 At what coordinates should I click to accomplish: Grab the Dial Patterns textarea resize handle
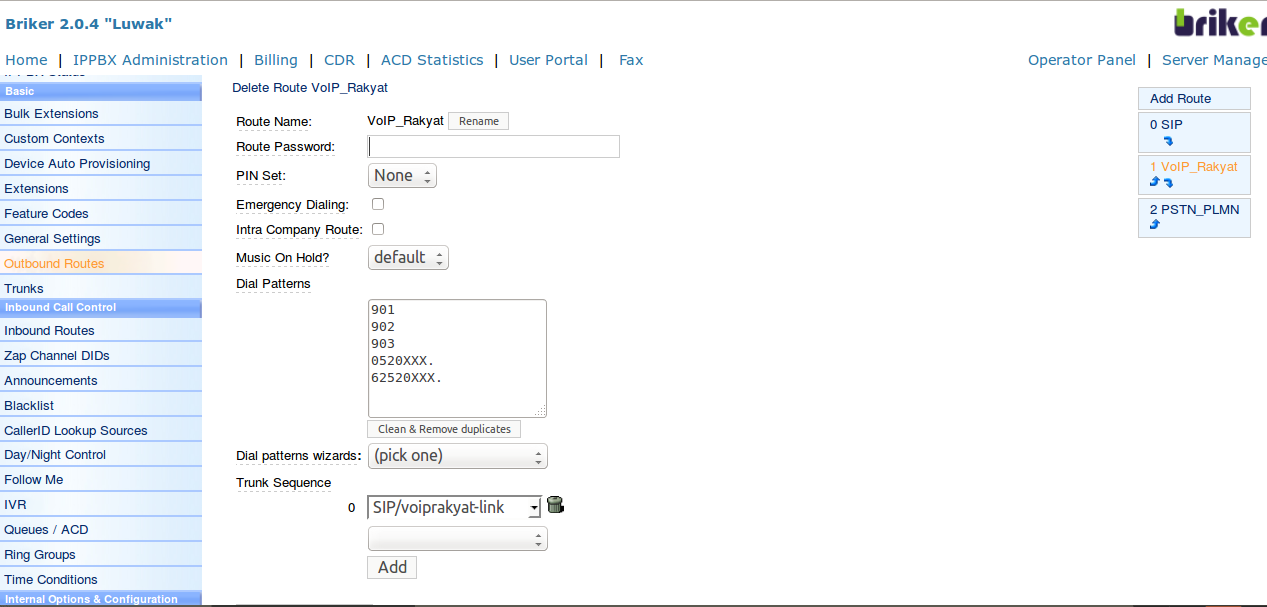[541, 411]
